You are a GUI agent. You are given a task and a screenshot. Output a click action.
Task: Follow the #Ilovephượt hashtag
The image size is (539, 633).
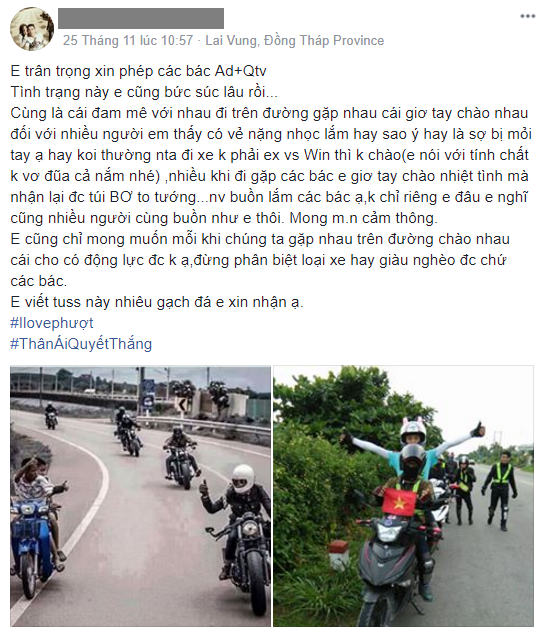(52, 323)
